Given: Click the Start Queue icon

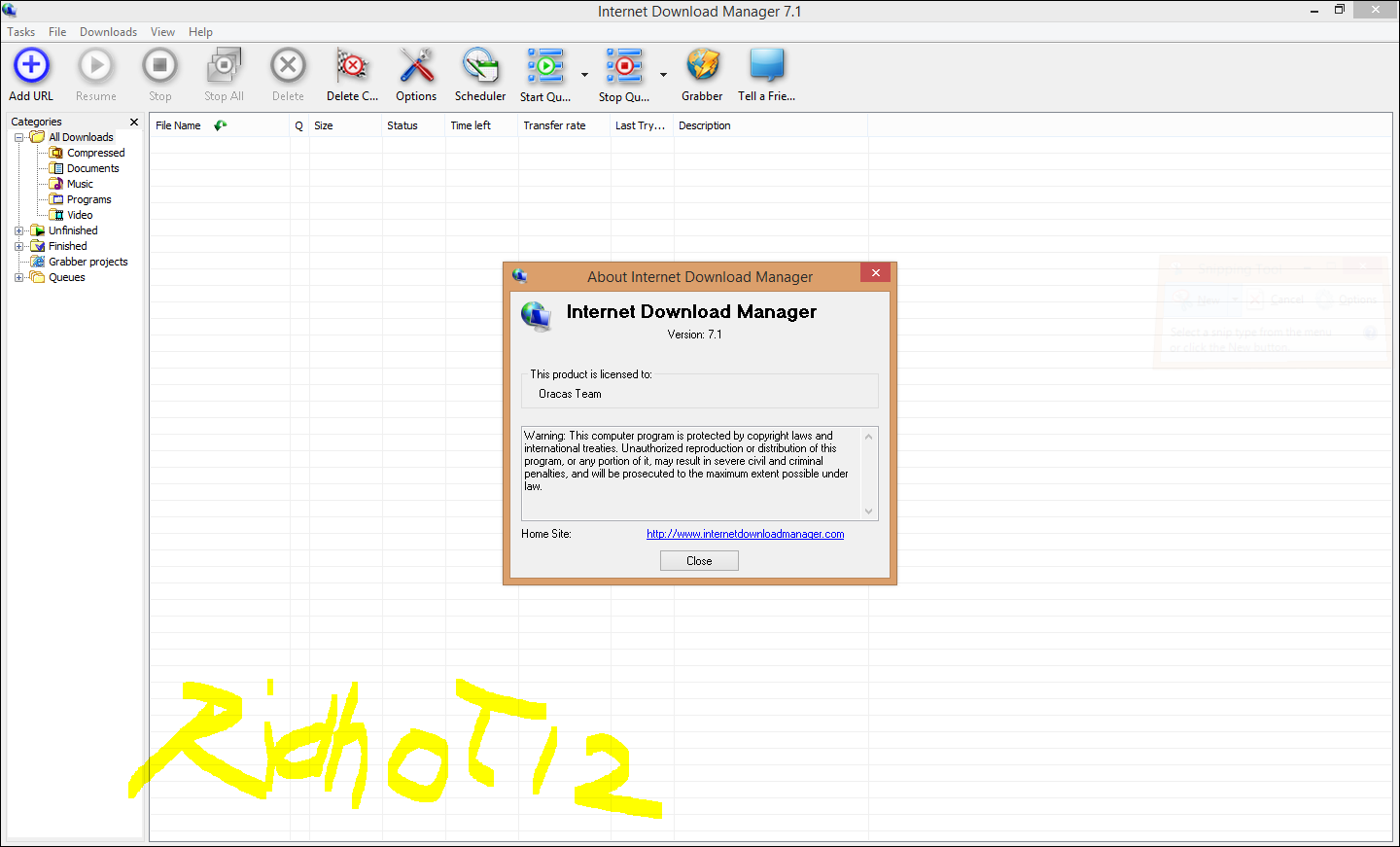Looking at the screenshot, I should 545,66.
